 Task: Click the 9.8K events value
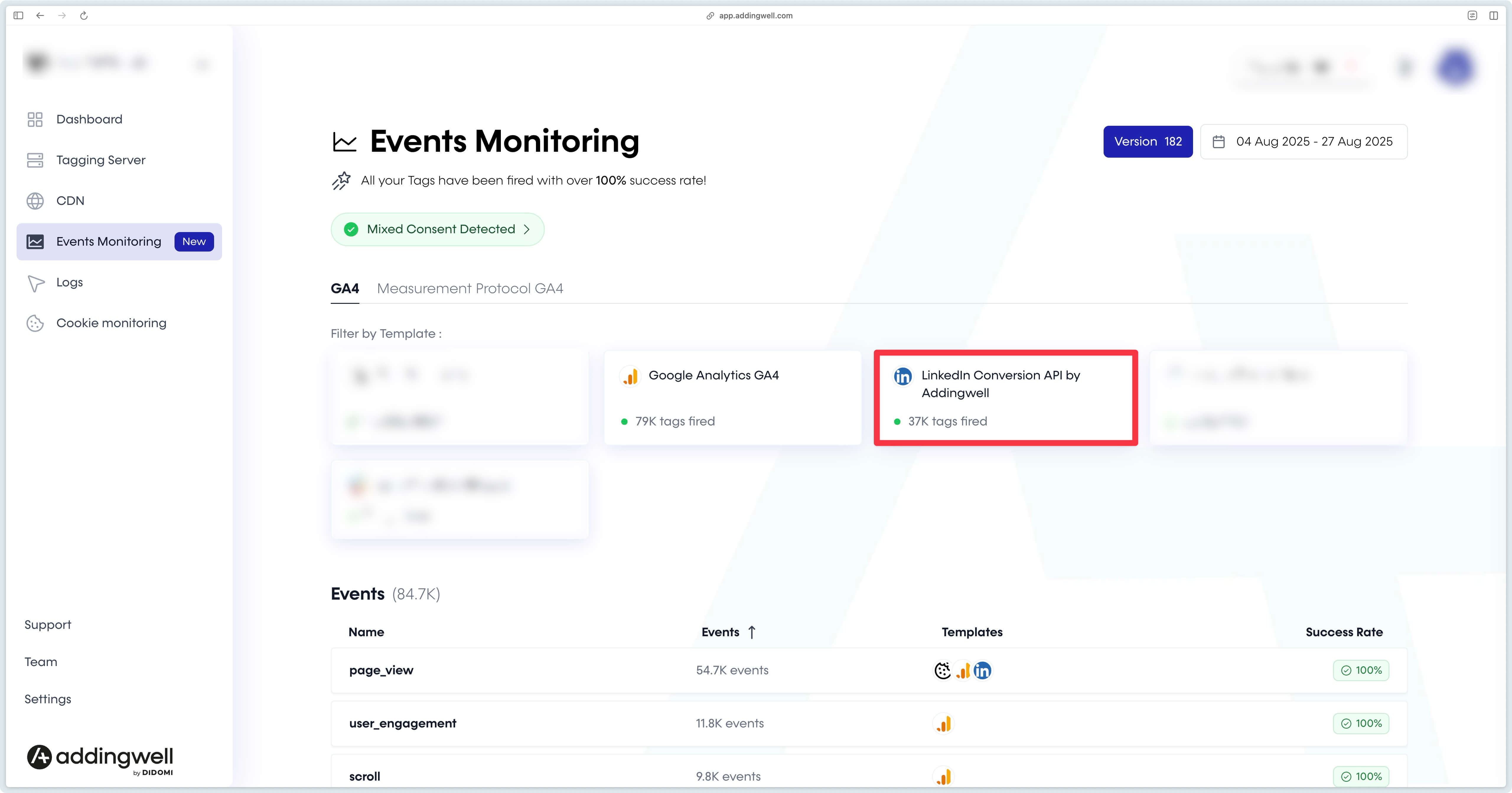tap(728, 777)
